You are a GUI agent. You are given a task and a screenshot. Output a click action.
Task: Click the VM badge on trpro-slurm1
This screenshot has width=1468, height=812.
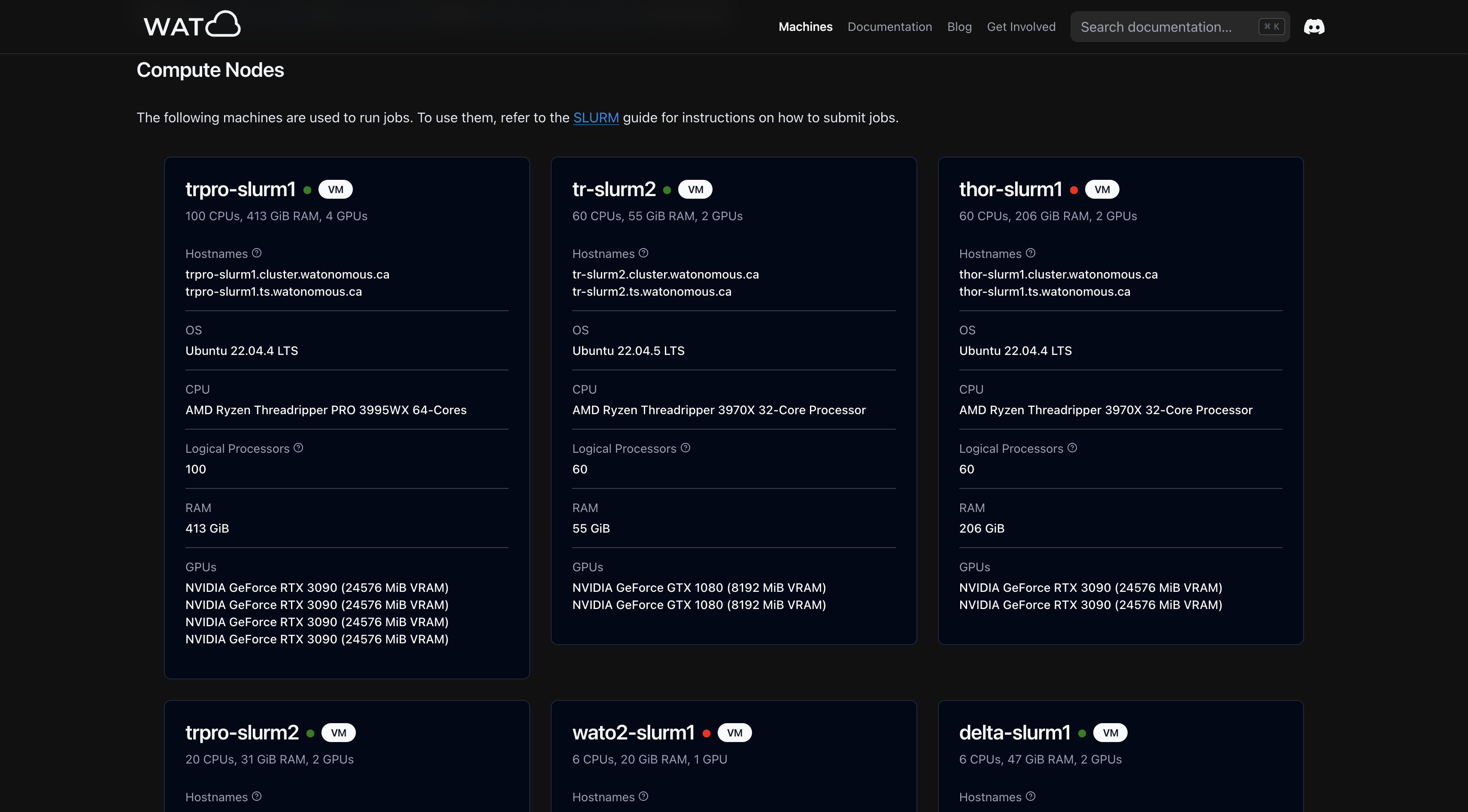pyautogui.click(x=336, y=190)
